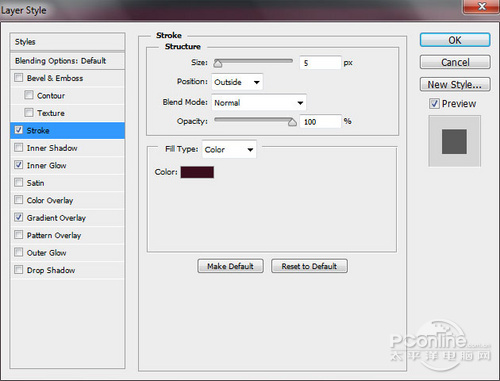
Task: Toggle the Gradient Overlay checkbox
Action: (19, 217)
